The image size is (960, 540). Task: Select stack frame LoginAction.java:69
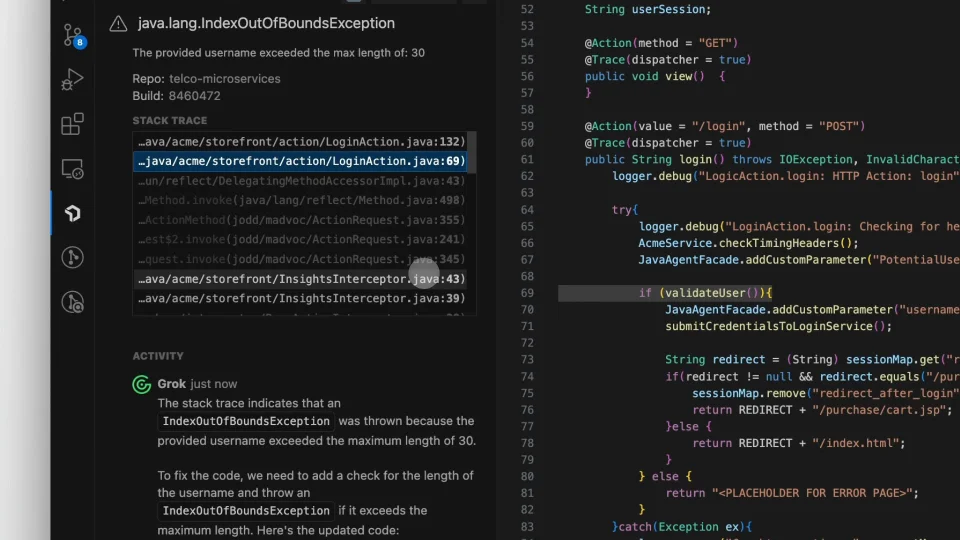pos(300,161)
